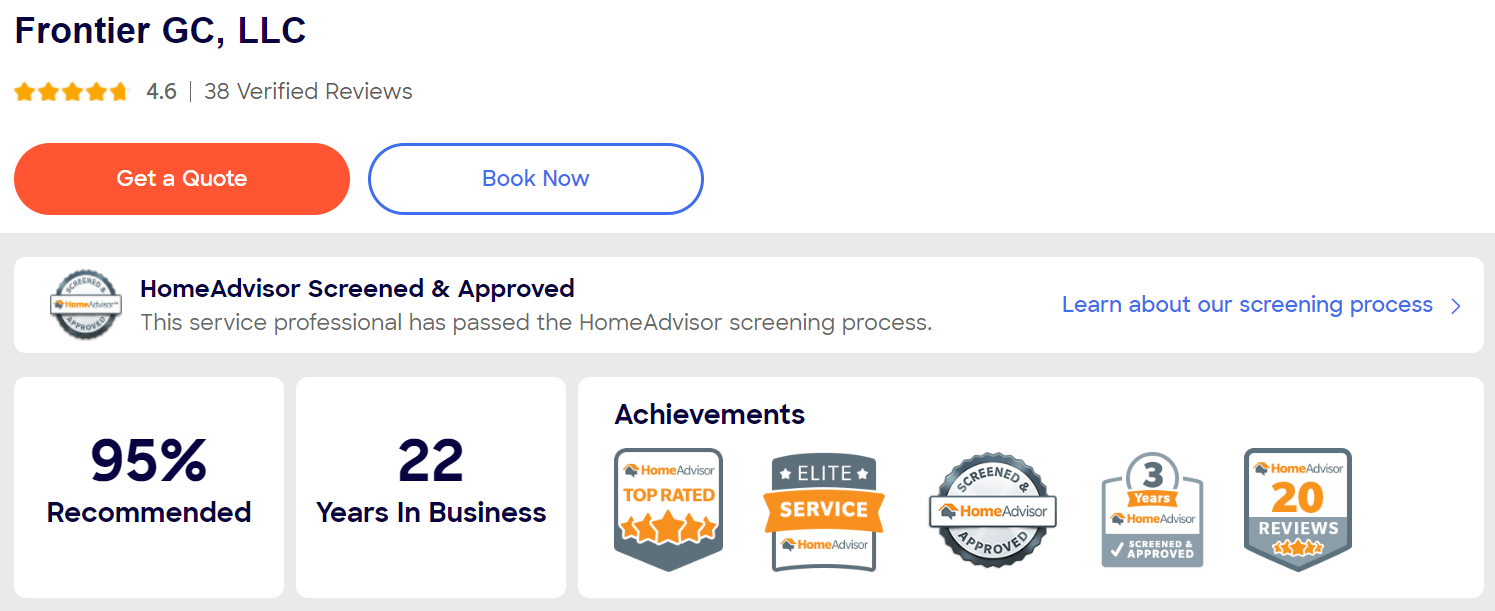
Task: Click the chevron arrow after screening process link
Action: tap(1456, 306)
